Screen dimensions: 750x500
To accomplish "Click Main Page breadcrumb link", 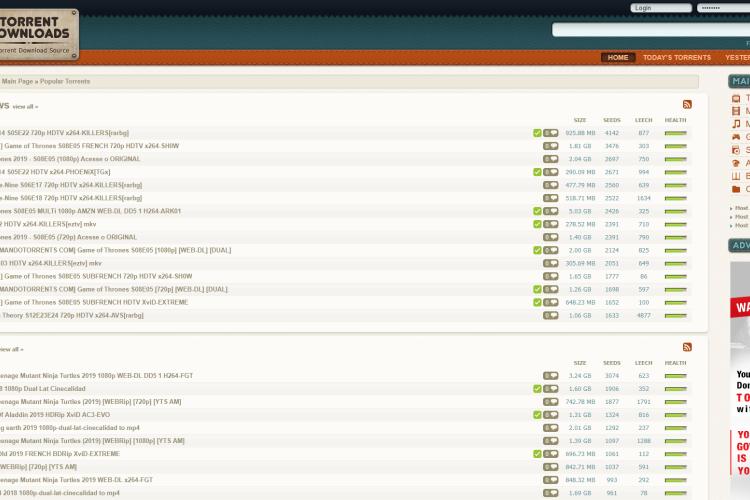I will [x=17, y=81].
